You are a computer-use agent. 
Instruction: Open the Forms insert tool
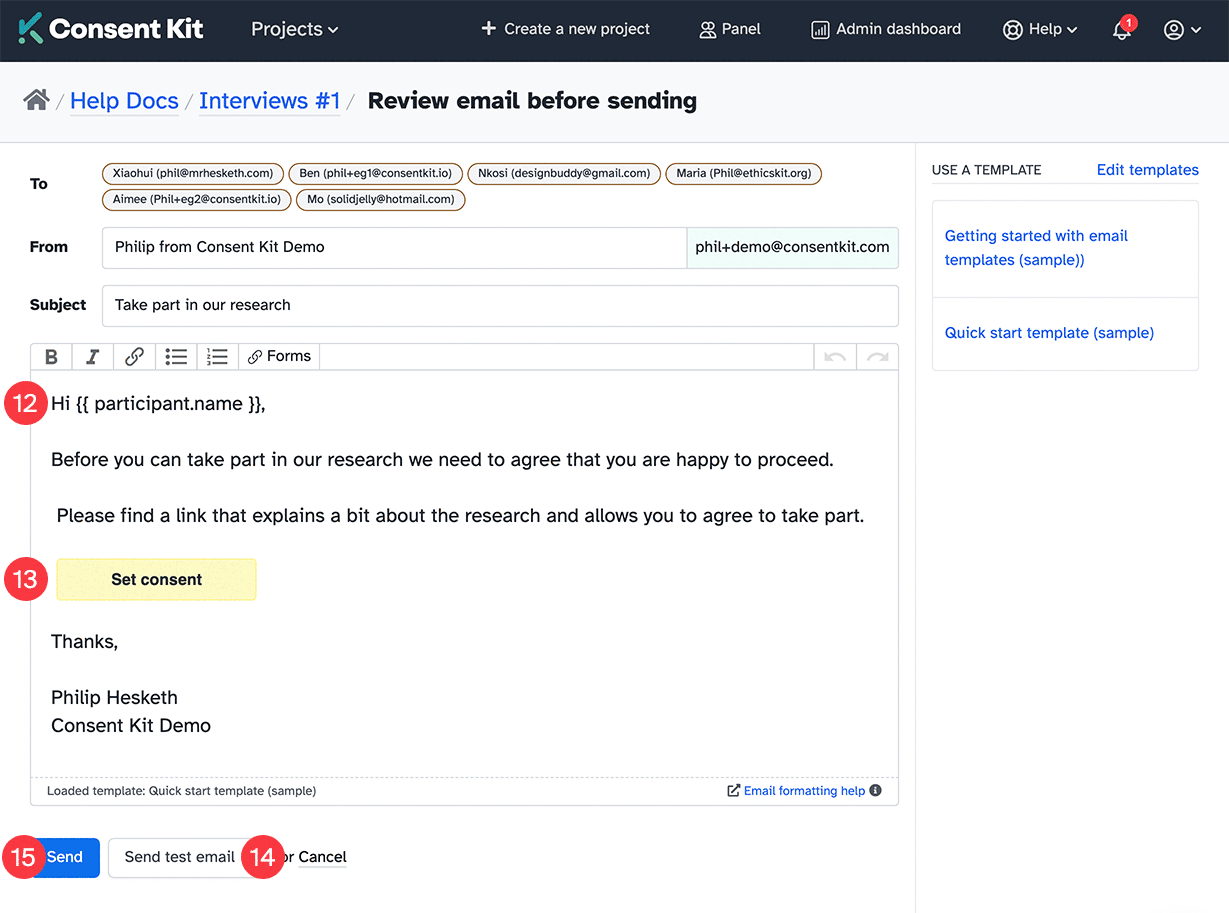click(278, 356)
